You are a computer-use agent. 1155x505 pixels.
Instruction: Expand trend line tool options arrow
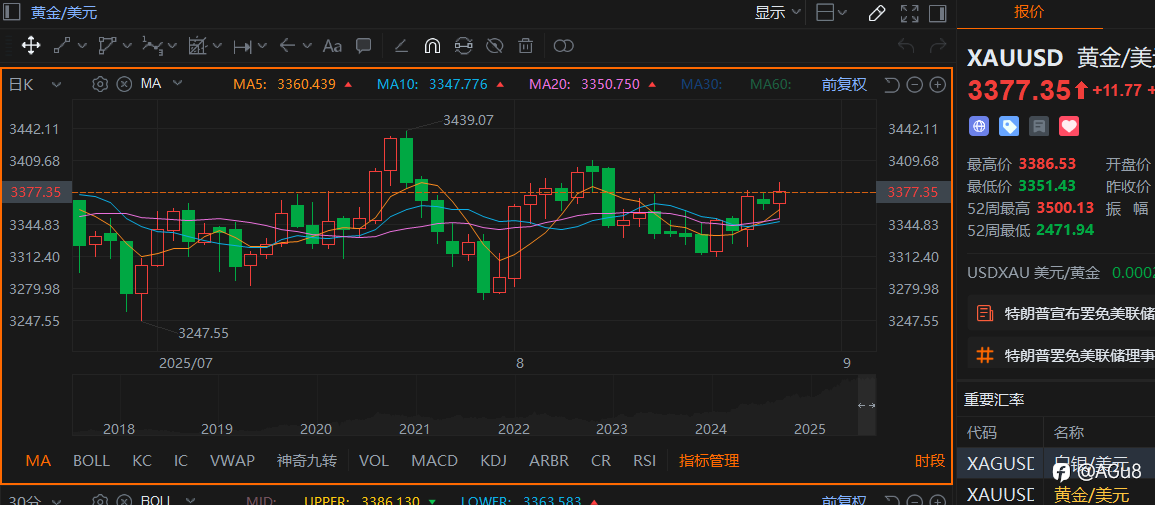pos(82,46)
